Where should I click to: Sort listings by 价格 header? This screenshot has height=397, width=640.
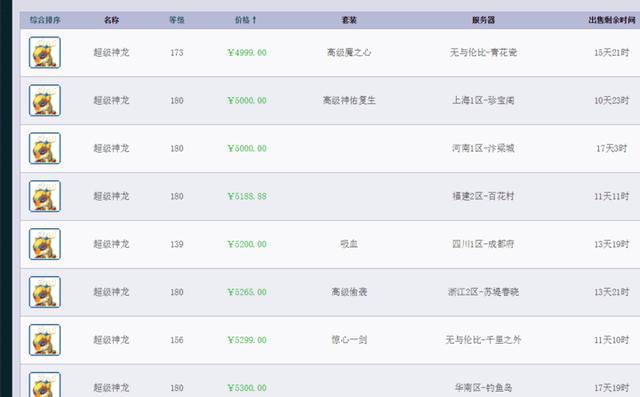coord(246,20)
